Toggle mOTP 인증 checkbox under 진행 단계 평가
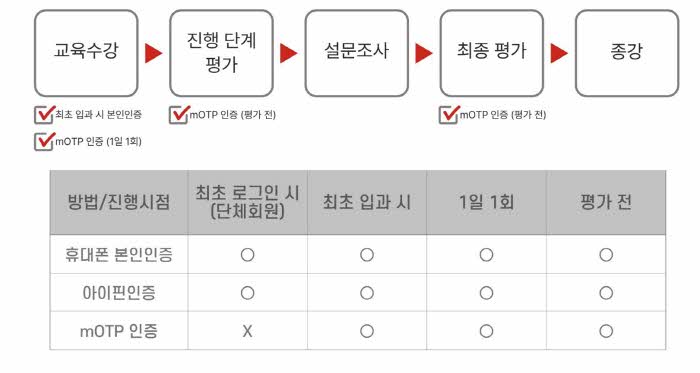Screen dimensions: 700x373 pyautogui.click(x=179, y=115)
